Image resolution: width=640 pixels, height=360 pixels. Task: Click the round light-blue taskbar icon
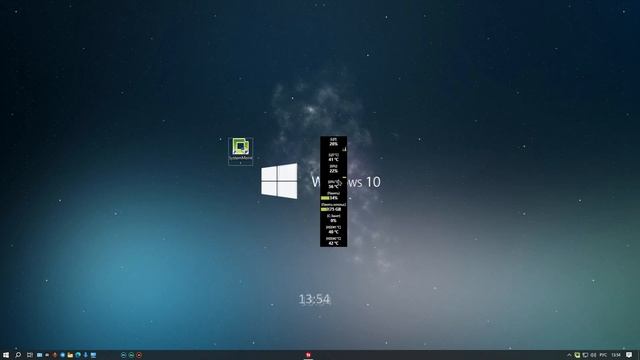(x=123, y=355)
